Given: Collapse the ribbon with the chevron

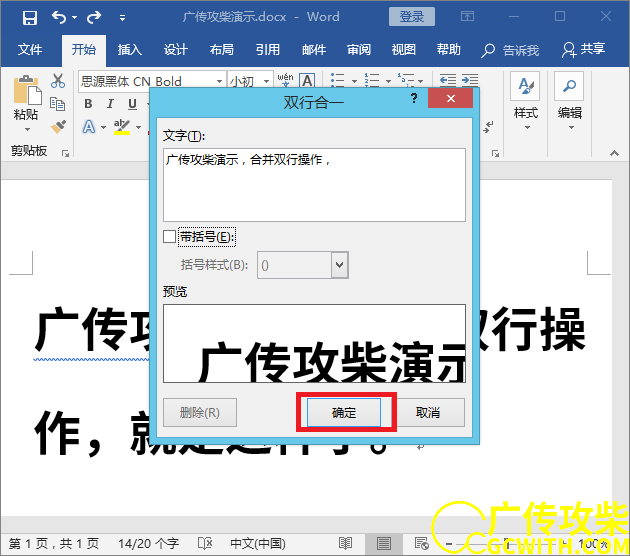Looking at the screenshot, I should (x=614, y=153).
